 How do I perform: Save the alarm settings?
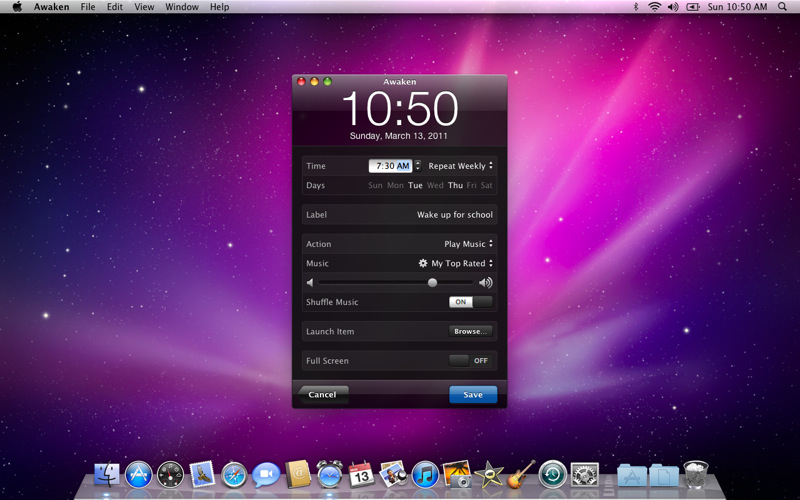472,395
